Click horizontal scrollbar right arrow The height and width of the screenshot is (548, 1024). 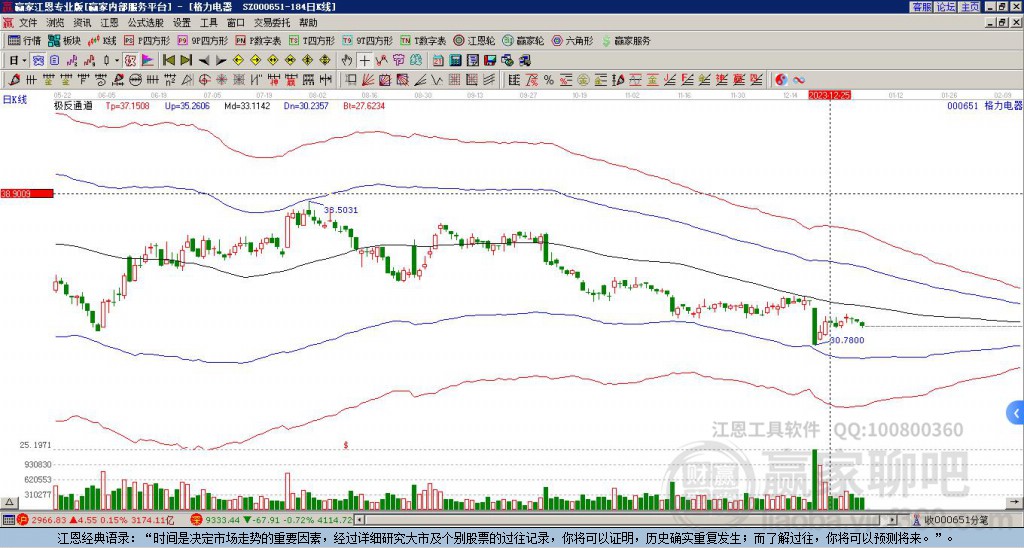(x=893, y=520)
